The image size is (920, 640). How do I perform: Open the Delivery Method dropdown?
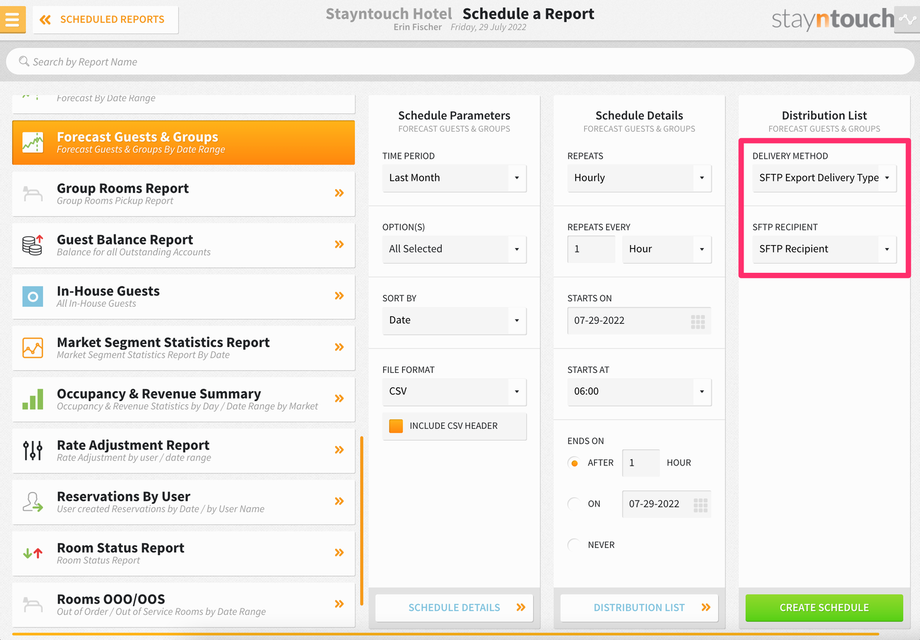tap(824, 178)
